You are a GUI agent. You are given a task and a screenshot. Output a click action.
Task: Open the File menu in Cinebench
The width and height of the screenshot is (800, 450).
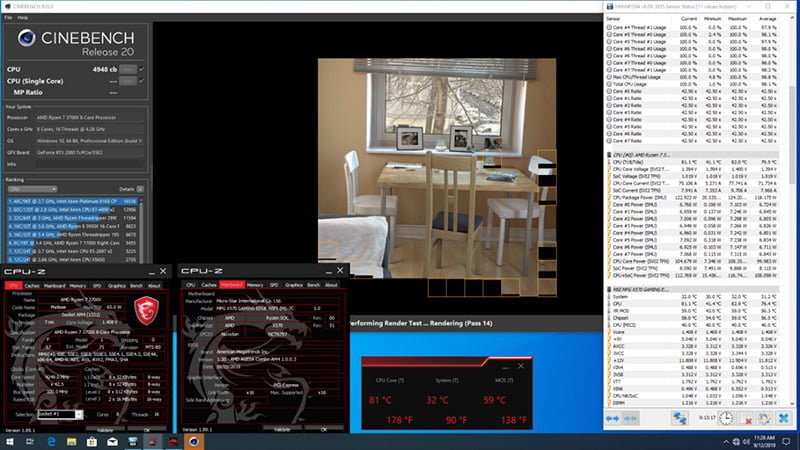pyautogui.click(x=8, y=17)
